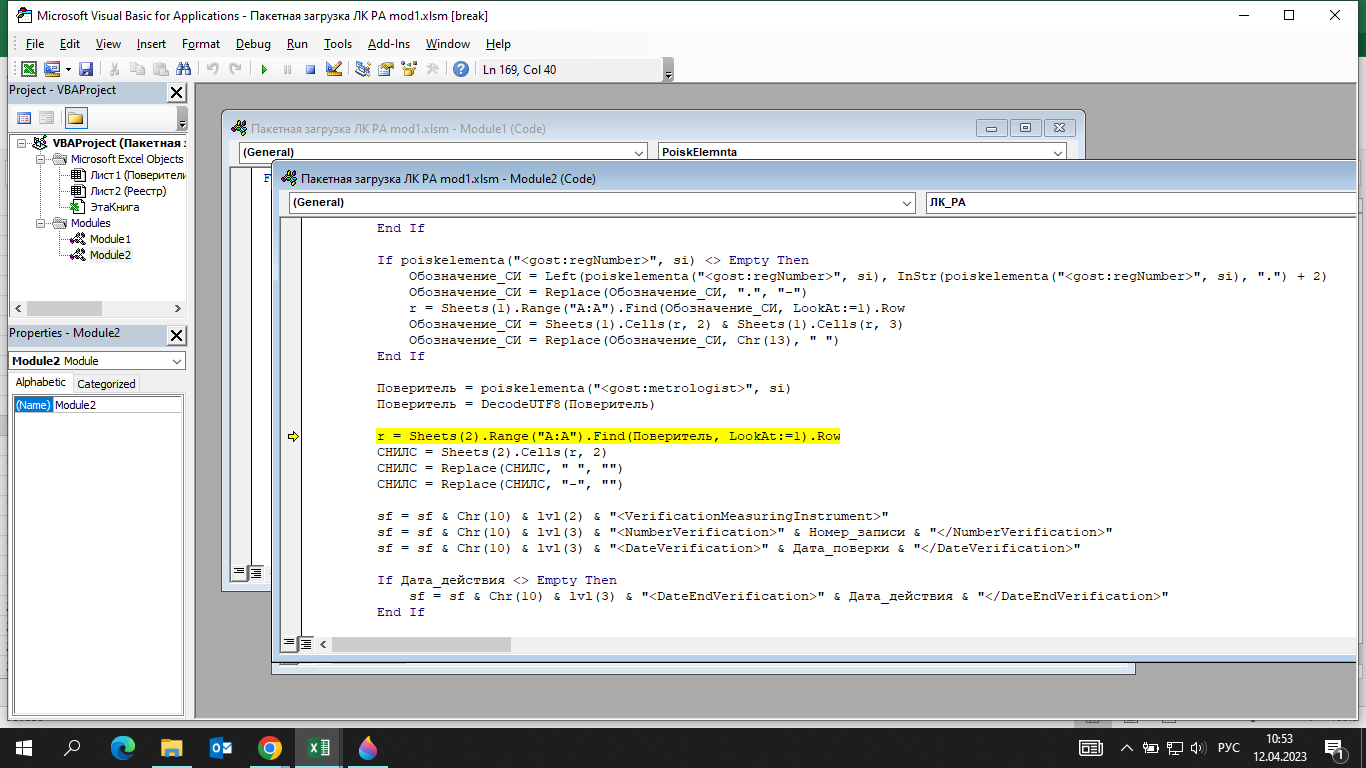Close the Properties panel
Screen dimensions: 1366x768
[176, 334]
